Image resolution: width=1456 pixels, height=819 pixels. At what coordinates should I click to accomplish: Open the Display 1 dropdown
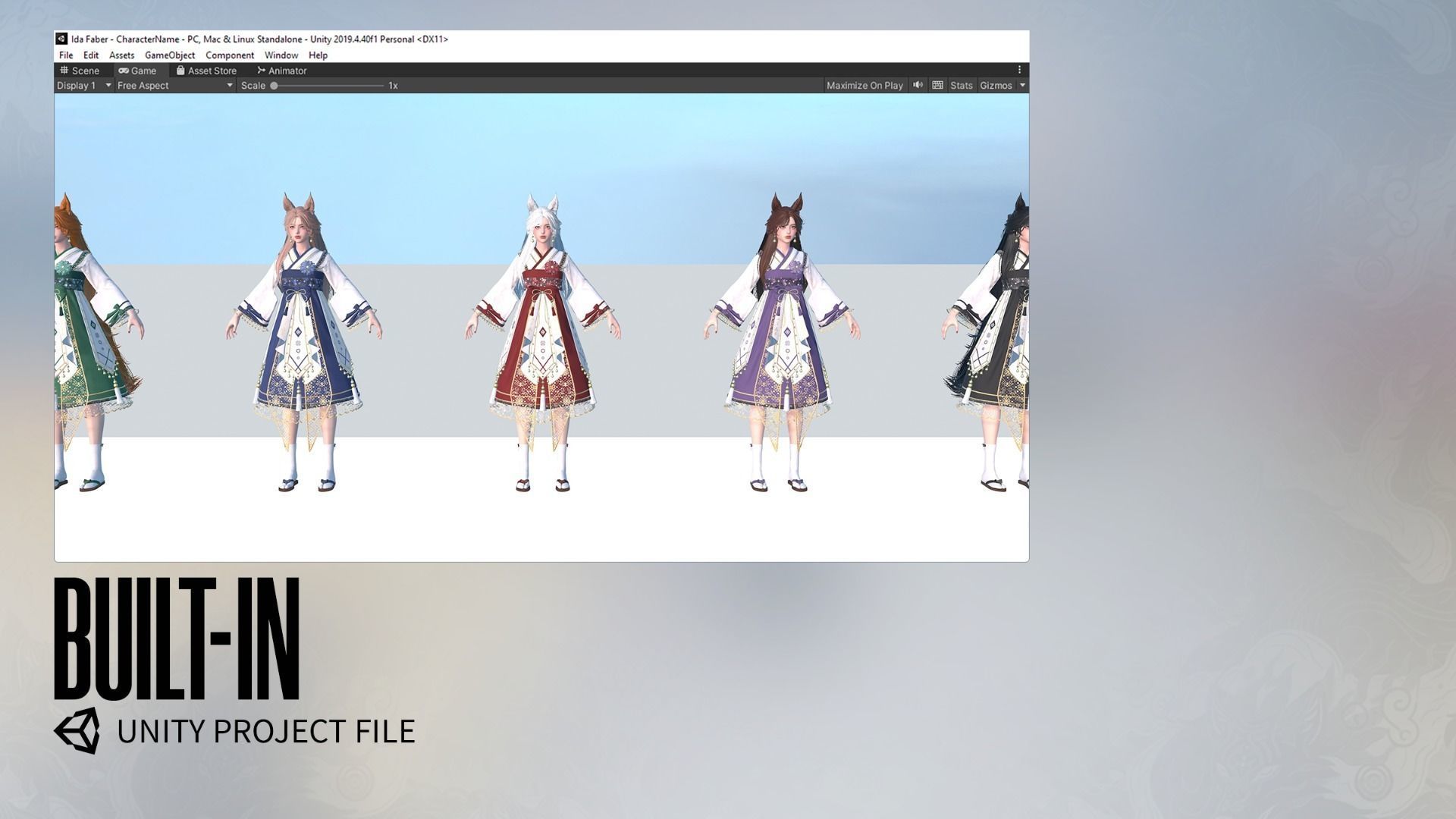click(x=83, y=86)
